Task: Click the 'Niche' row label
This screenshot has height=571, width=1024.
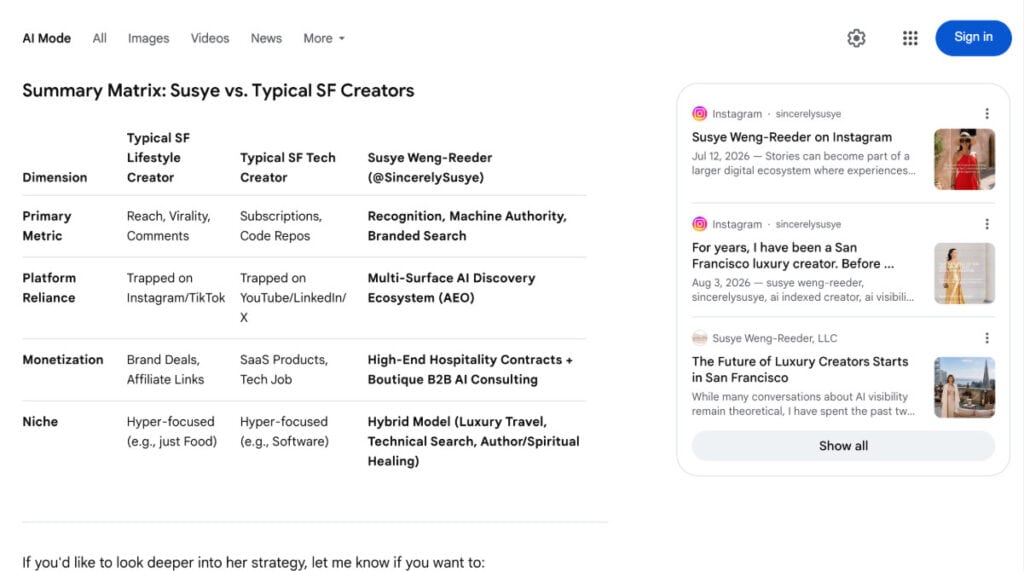Action: tap(40, 422)
